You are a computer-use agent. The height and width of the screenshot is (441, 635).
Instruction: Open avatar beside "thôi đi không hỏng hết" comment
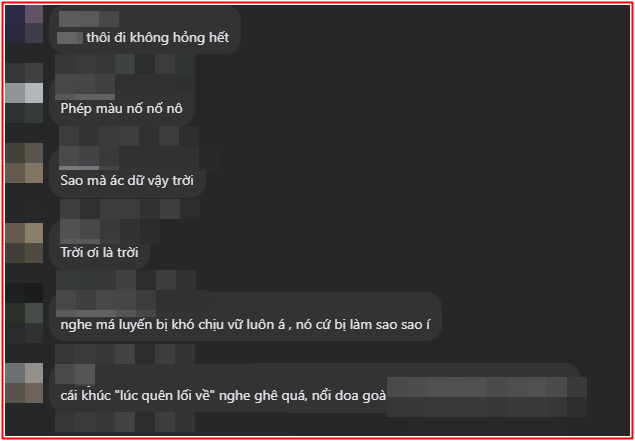24,24
